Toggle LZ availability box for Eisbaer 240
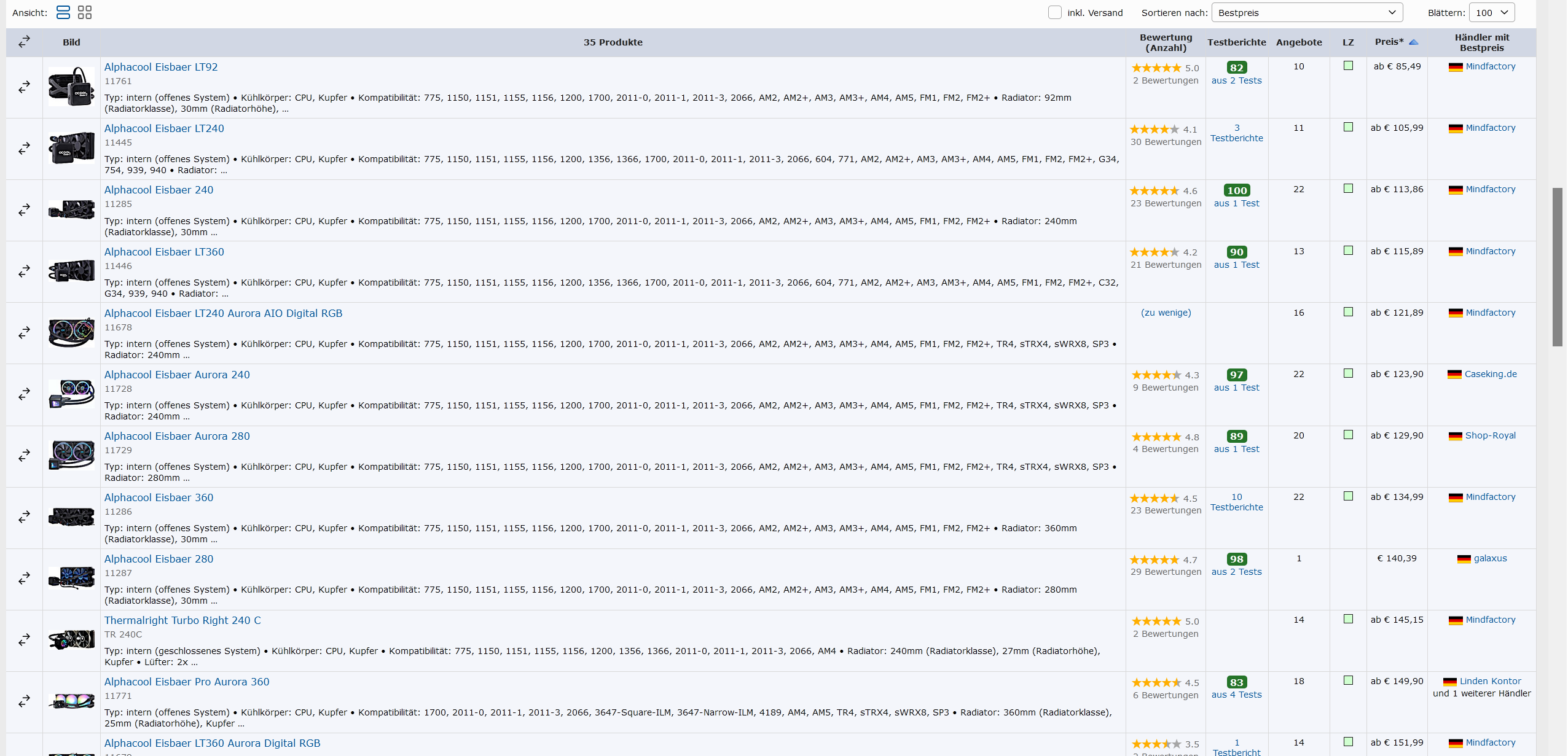1568x756 pixels. (x=1348, y=189)
